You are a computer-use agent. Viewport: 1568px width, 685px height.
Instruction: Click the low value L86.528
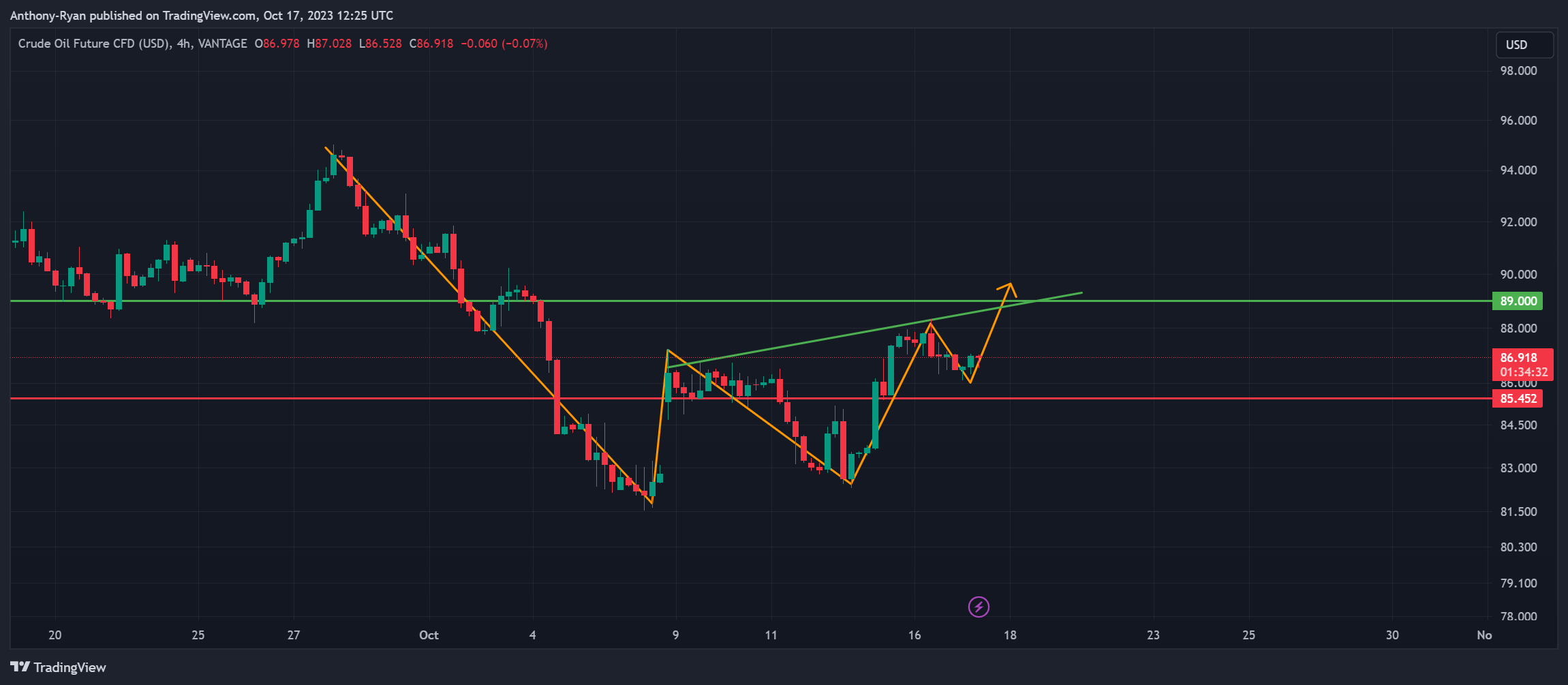click(380, 44)
